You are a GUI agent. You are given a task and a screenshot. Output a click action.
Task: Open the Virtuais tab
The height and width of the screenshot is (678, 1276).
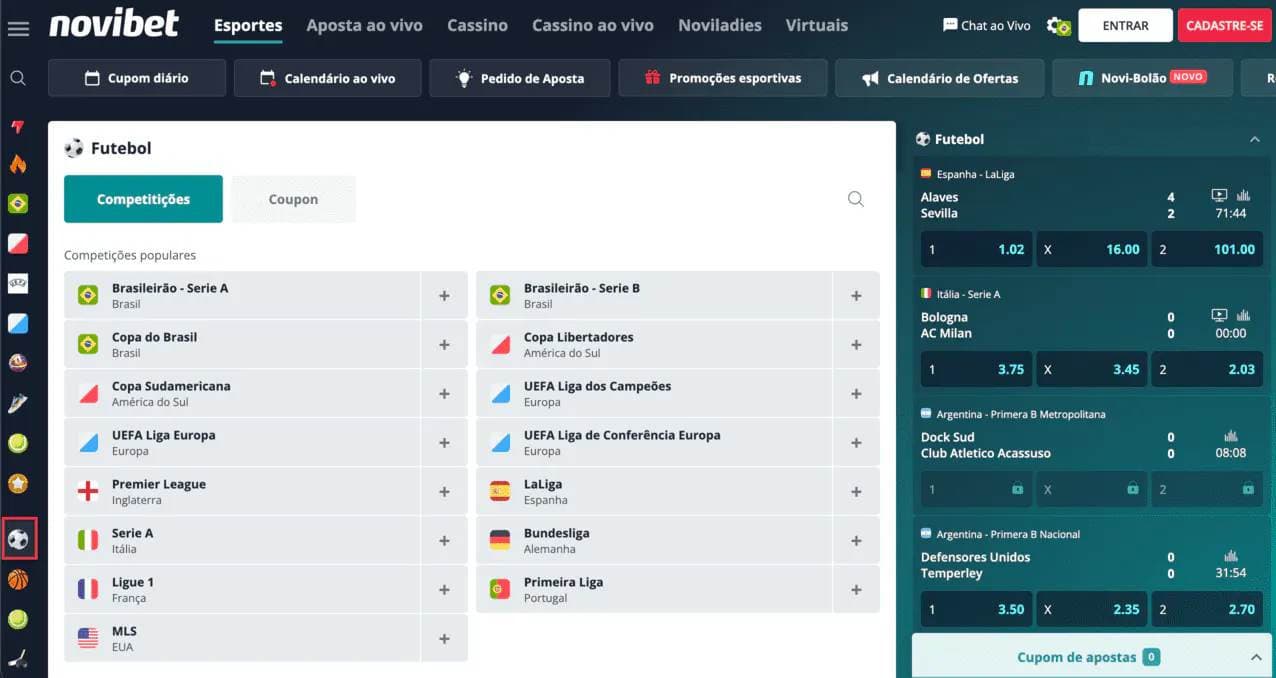pos(817,25)
